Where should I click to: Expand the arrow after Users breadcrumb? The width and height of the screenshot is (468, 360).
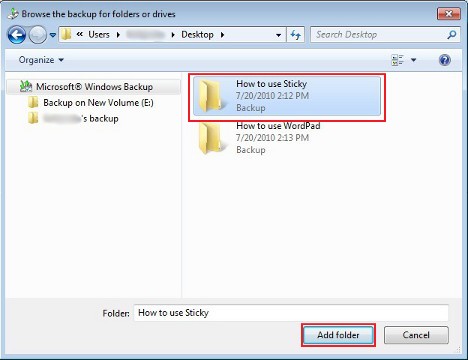[118, 35]
